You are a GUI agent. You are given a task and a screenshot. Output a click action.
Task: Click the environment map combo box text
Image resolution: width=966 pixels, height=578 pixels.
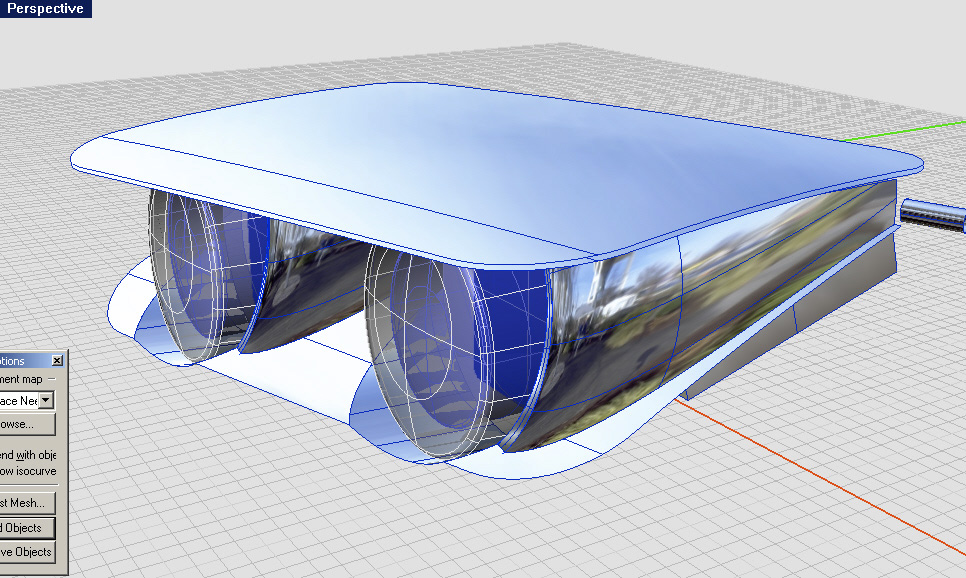[x=18, y=400]
